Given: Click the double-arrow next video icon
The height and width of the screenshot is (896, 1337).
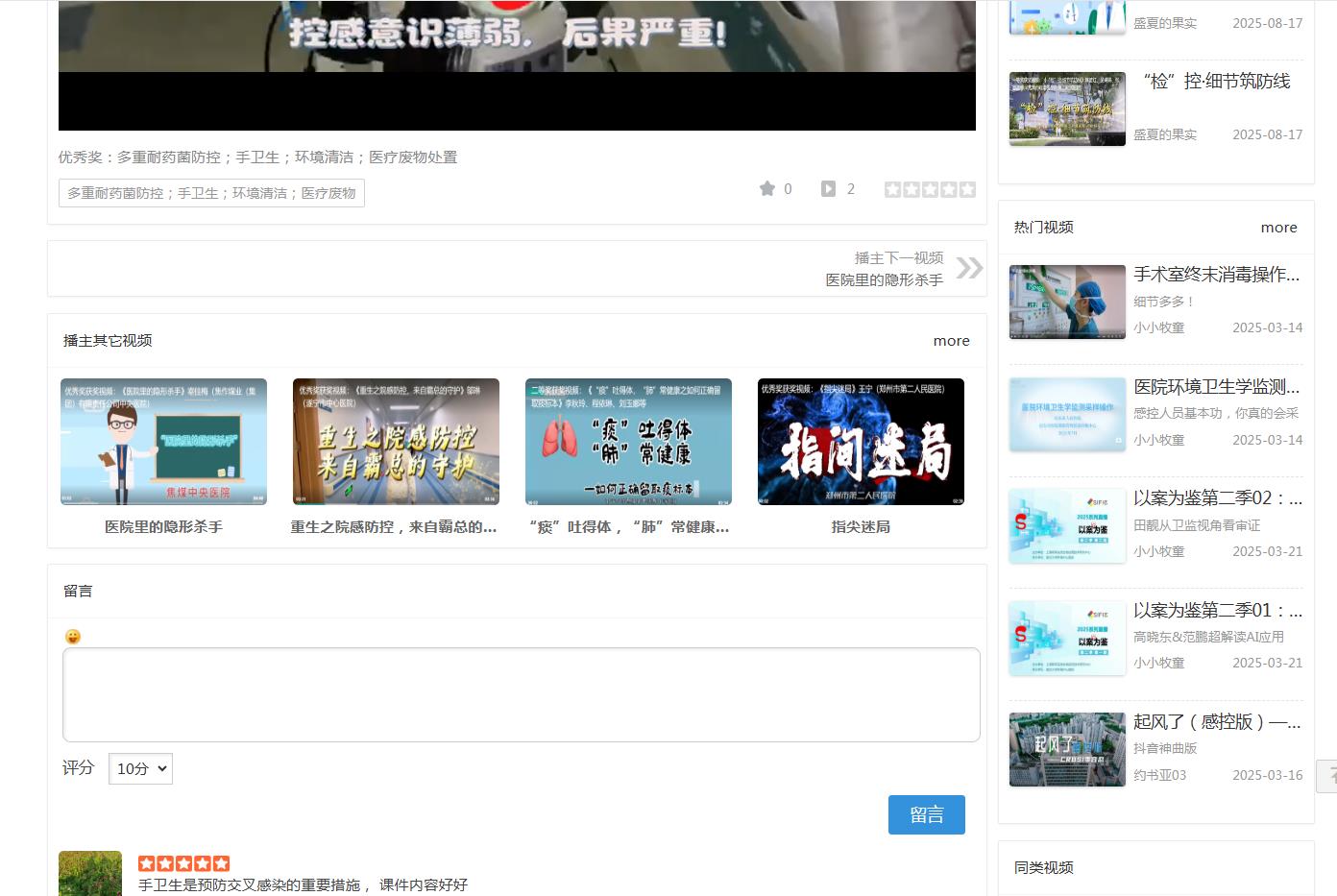Looking at the screenshot, I should [x=970, y=269].
